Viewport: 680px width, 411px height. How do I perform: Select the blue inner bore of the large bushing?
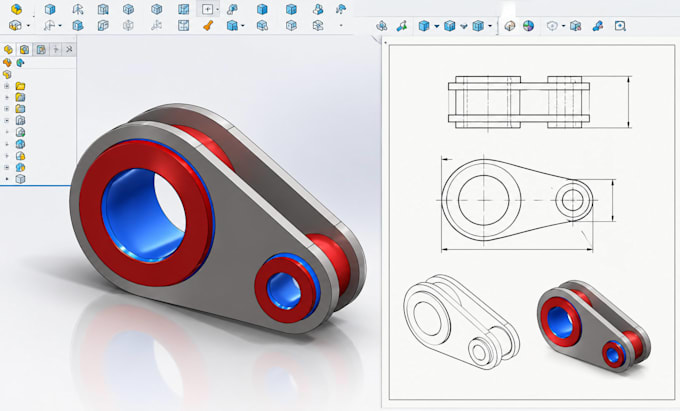coord(130,217)
